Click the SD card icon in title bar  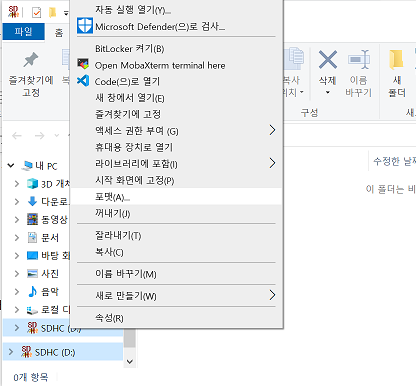14,12
